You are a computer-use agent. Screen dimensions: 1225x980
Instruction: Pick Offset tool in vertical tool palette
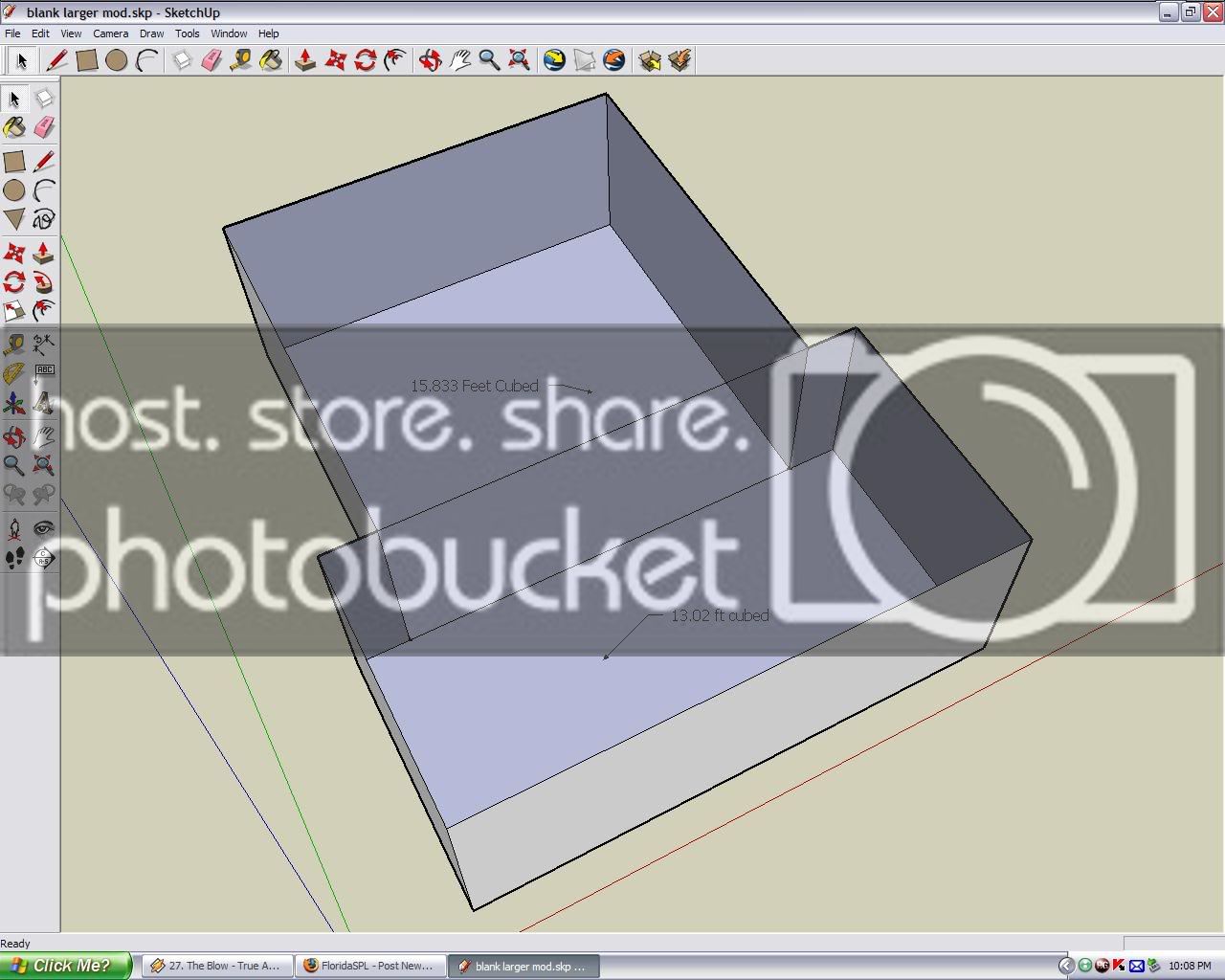coord(44,311)
